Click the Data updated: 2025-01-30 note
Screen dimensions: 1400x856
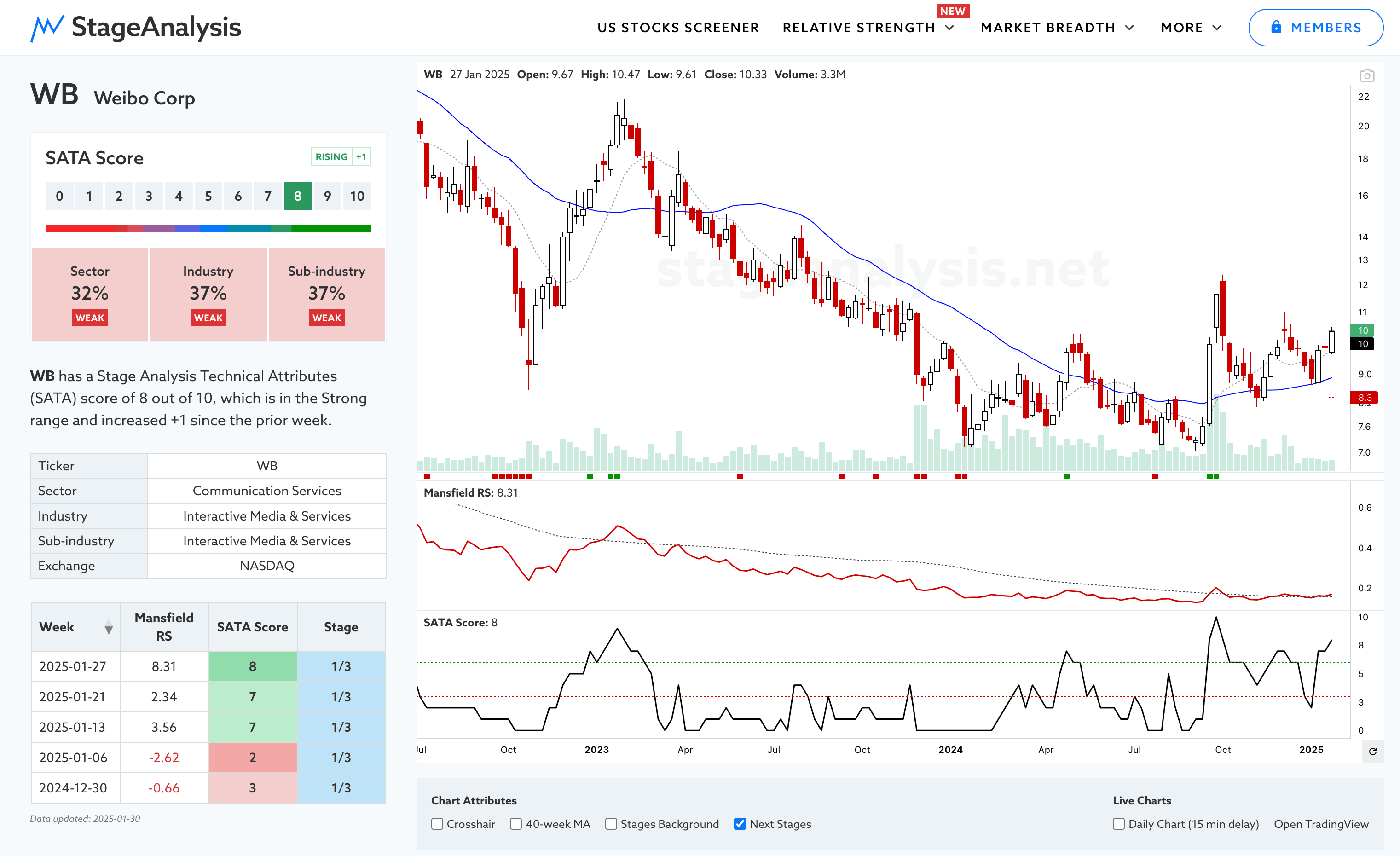85,819
